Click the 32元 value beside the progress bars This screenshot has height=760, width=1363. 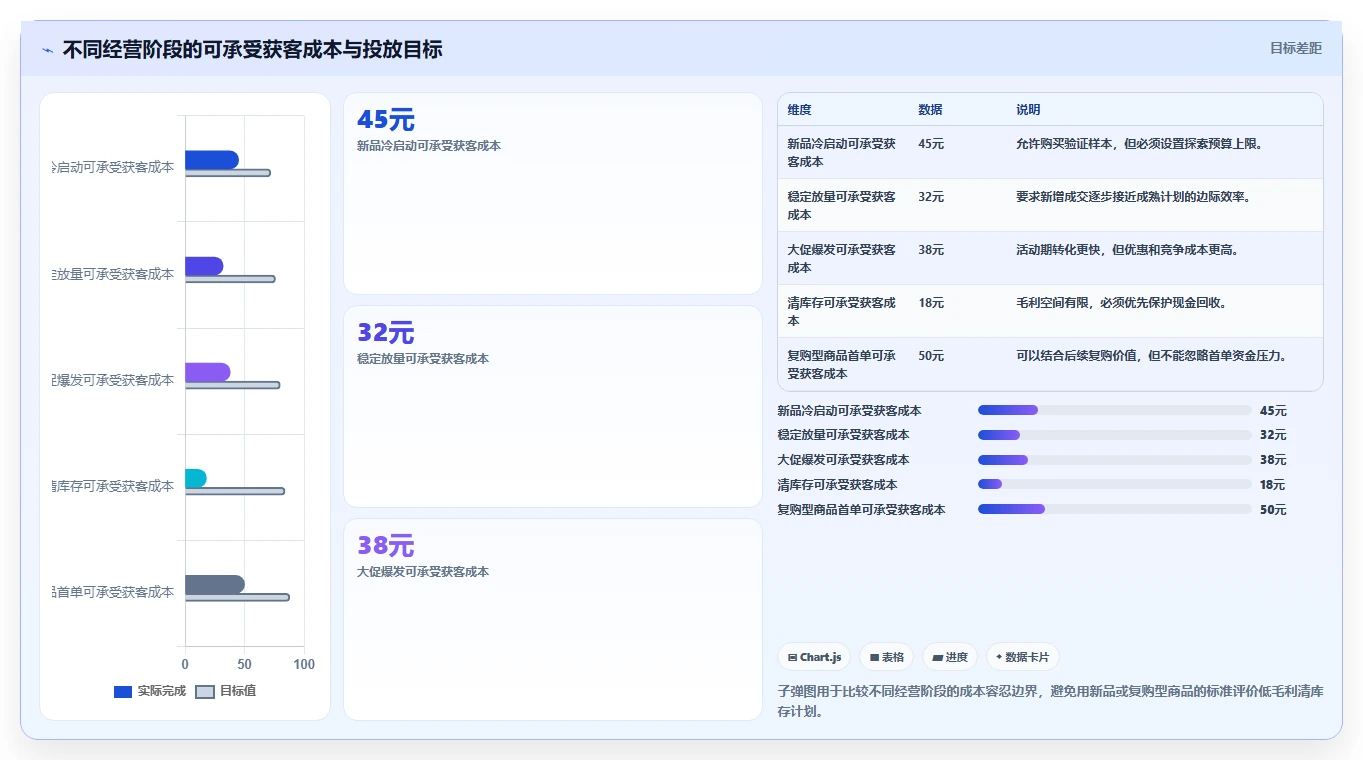[1273, 435]
